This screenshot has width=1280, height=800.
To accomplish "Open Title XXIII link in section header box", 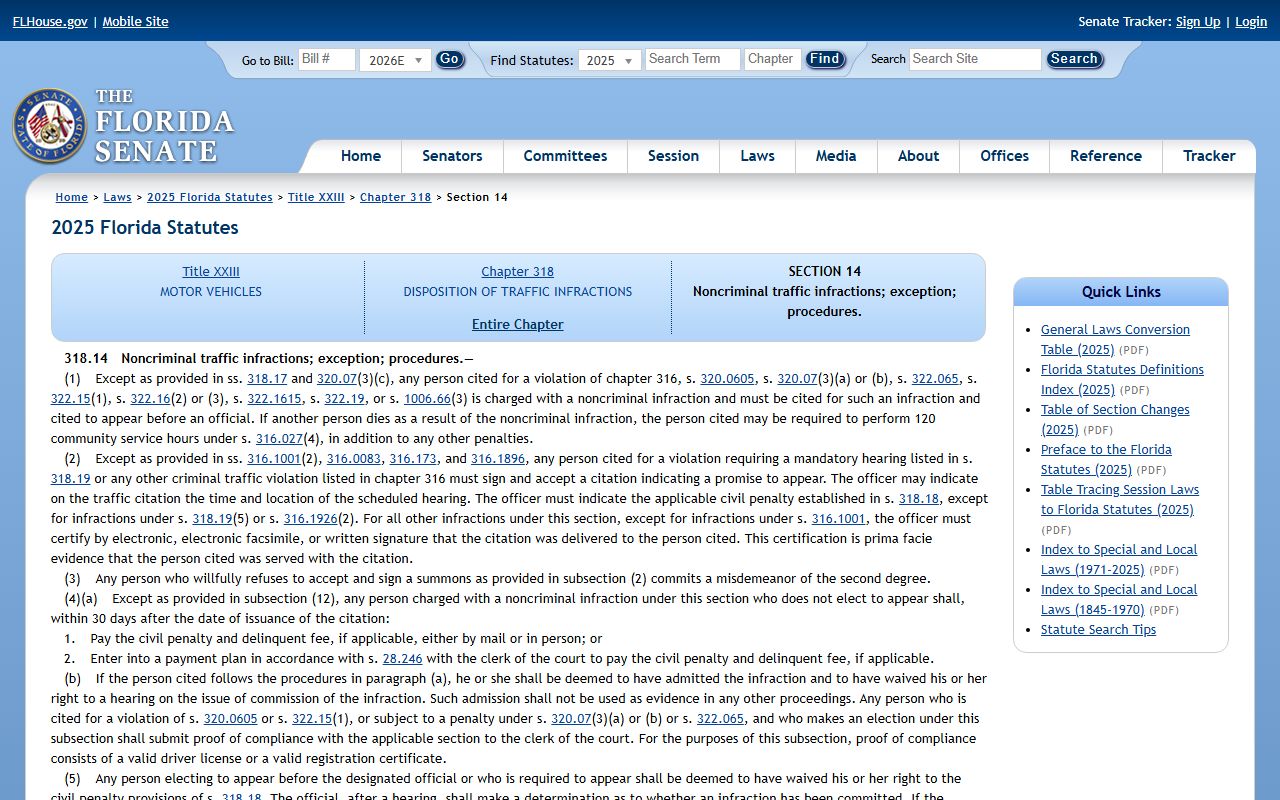I will (211, 271).
